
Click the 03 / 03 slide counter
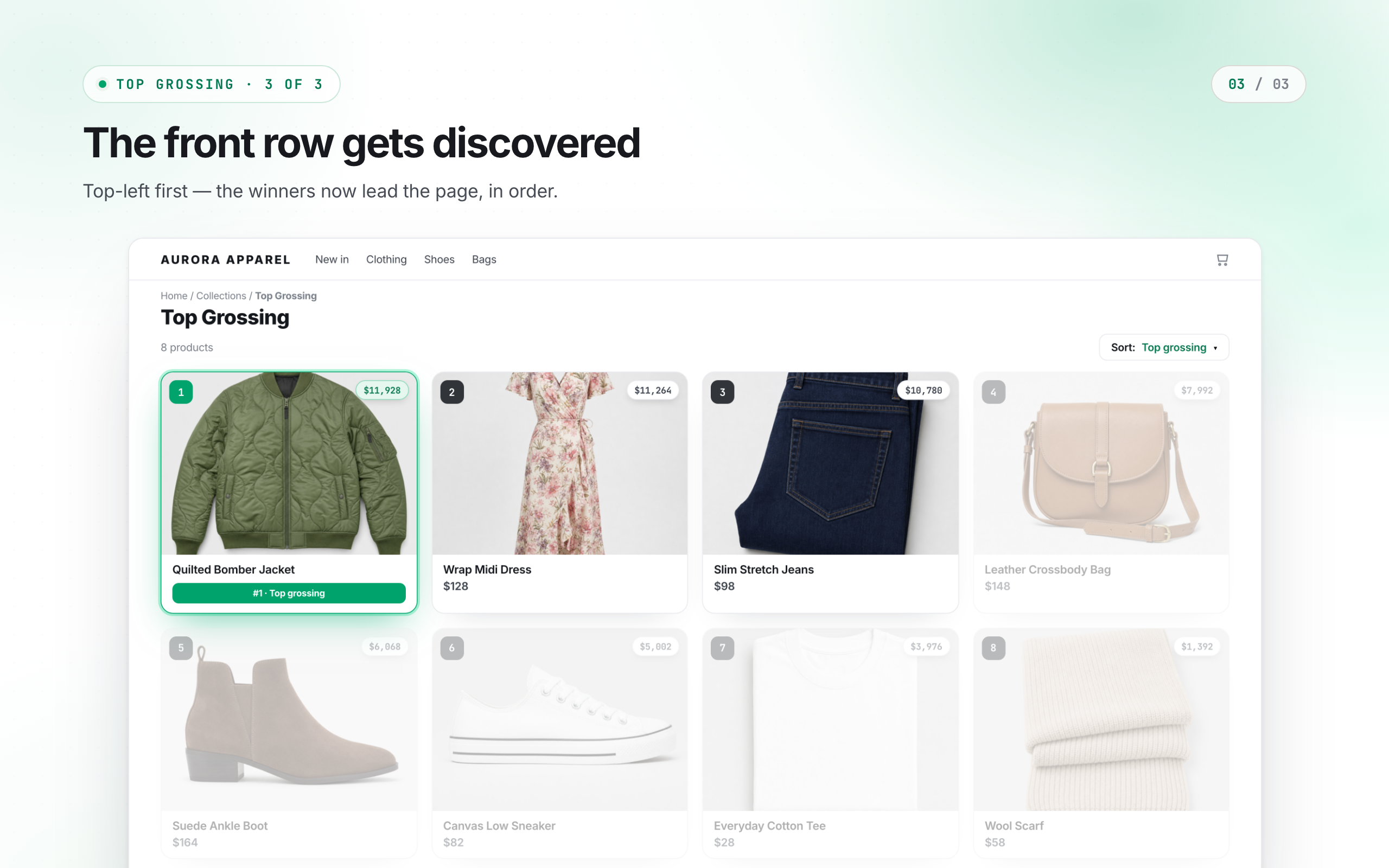click(x=1259, y=84)
